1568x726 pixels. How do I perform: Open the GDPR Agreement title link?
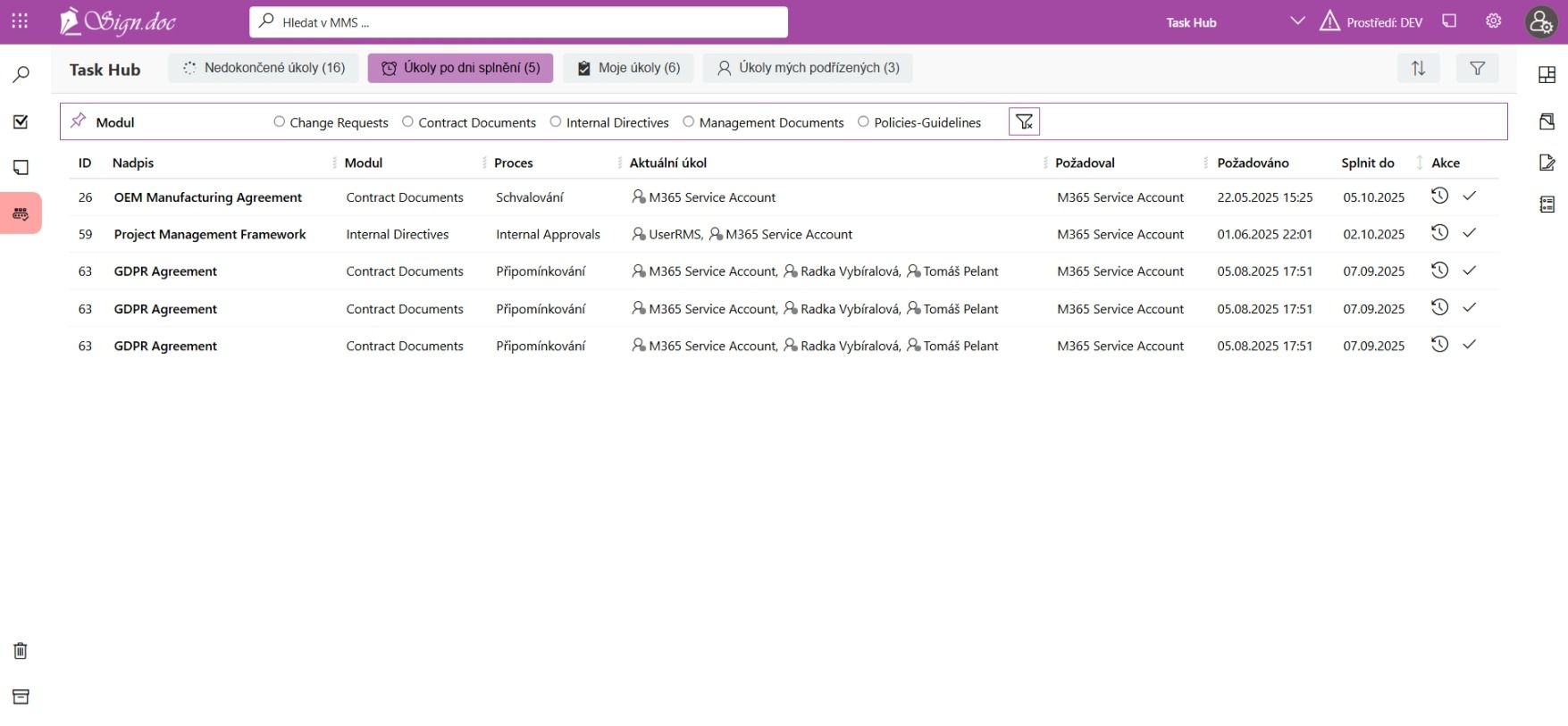[165, 271]
